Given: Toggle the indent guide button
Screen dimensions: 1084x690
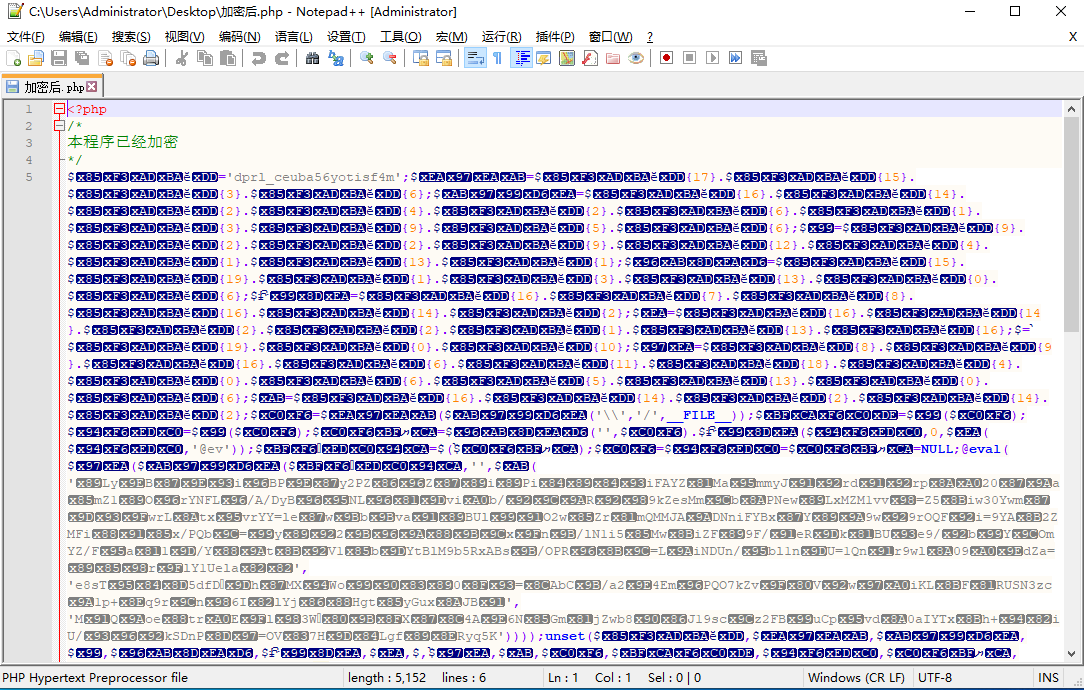Looking at the screenshot, I should [x=521, y=58].
